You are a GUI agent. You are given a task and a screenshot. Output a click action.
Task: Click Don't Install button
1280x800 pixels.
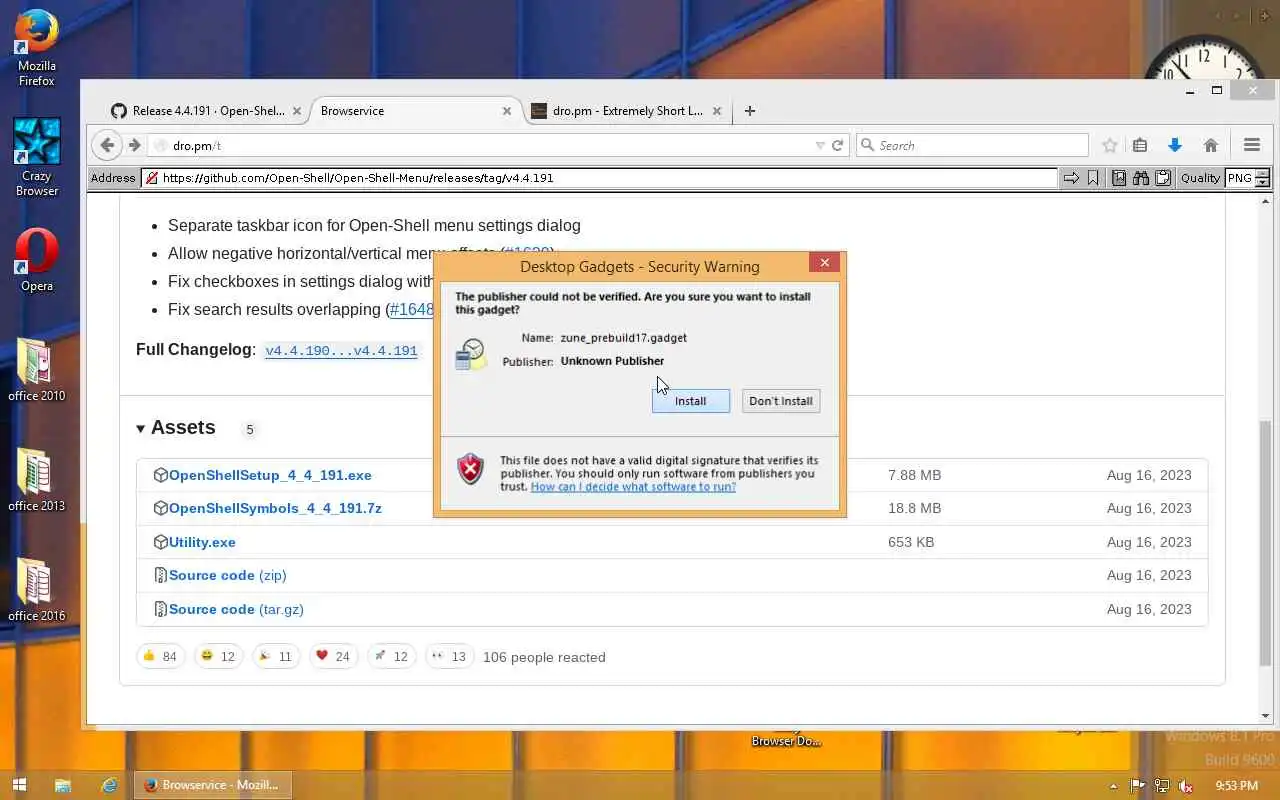click(781, 401)
